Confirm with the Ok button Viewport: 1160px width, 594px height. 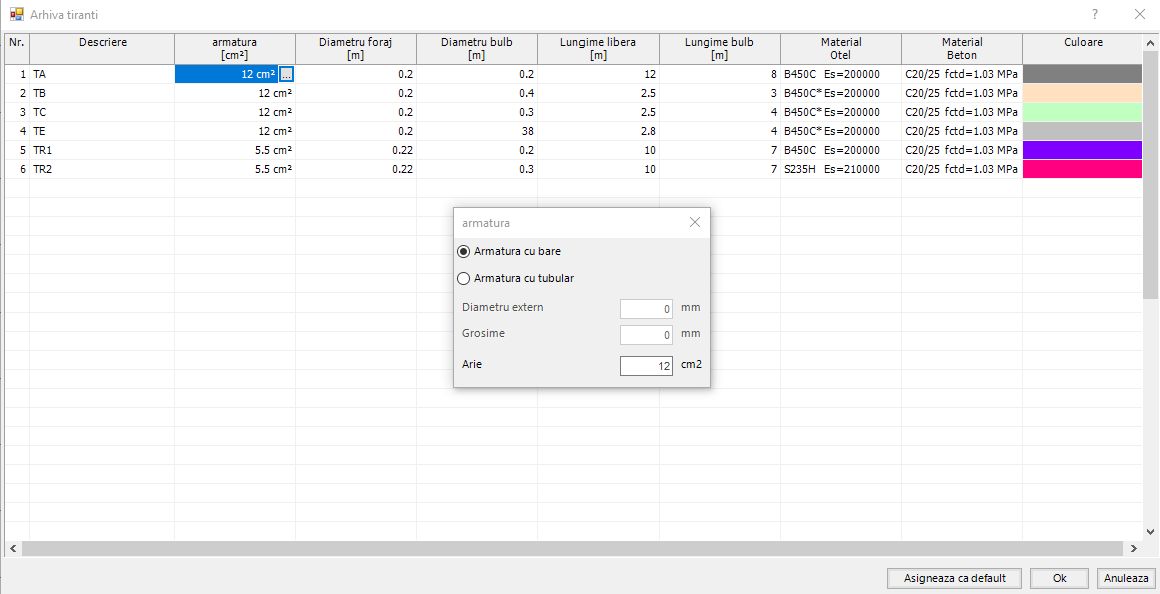[1059, 578]
